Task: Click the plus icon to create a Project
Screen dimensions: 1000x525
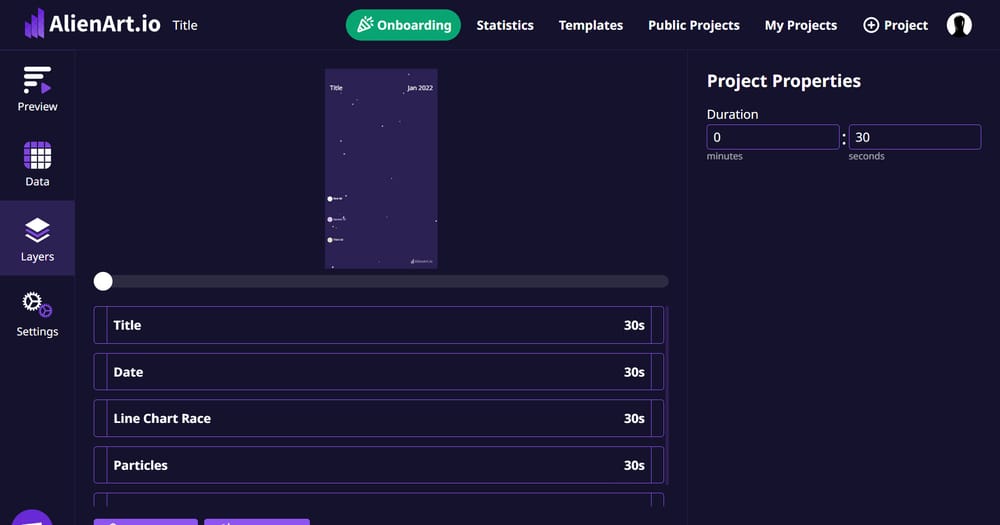Action: coord(871,25)
